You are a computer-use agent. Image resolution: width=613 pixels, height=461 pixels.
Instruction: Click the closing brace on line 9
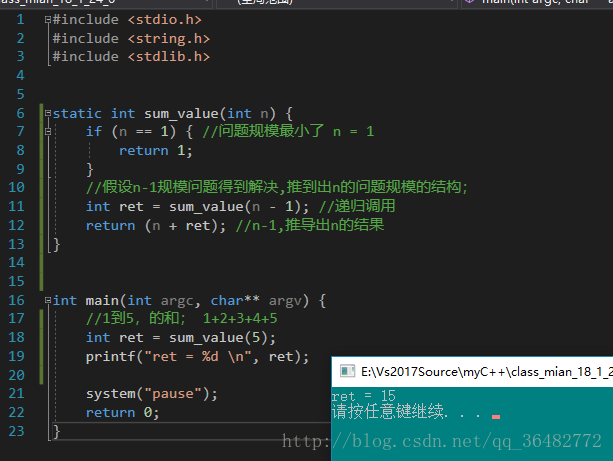(x=90, y=169)
